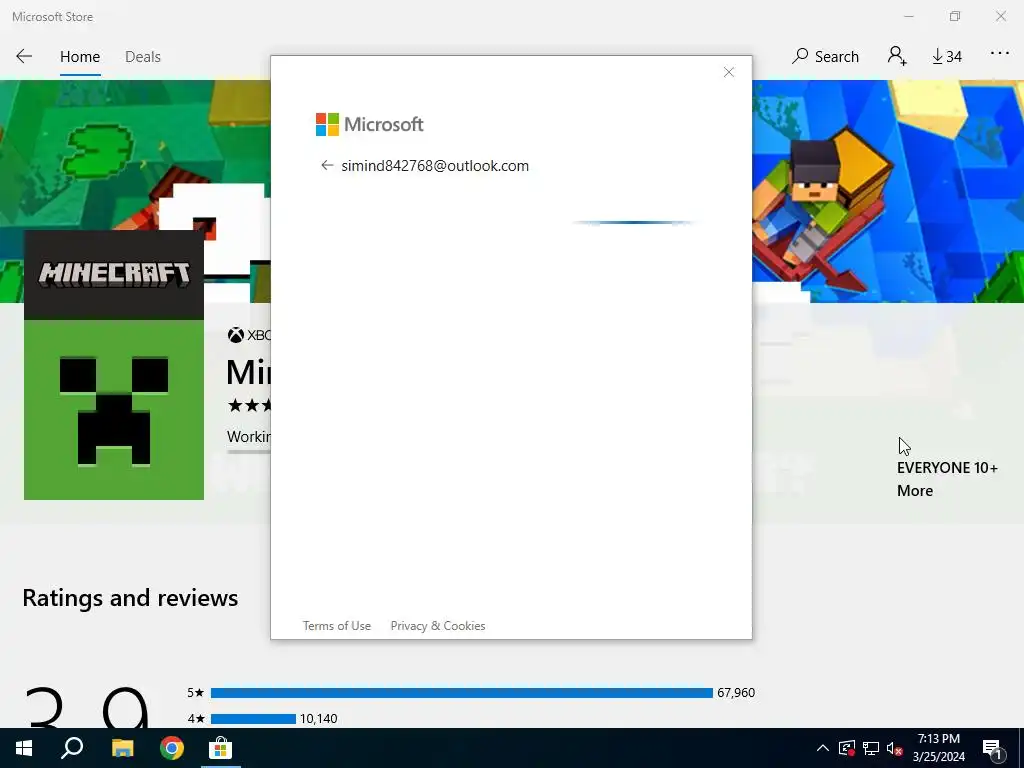Click the 10,140 reviews count

click(x=319, y=719)
